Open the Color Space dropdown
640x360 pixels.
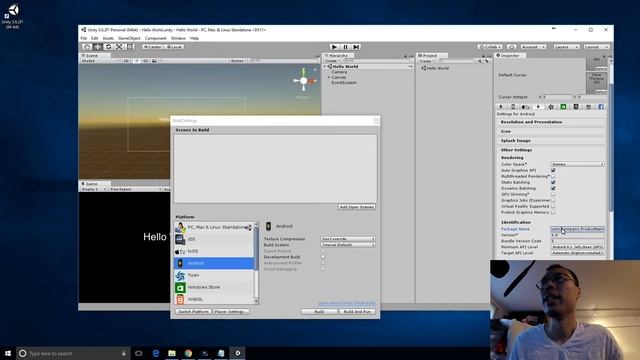pyautogui.click(x=578, y=164)
